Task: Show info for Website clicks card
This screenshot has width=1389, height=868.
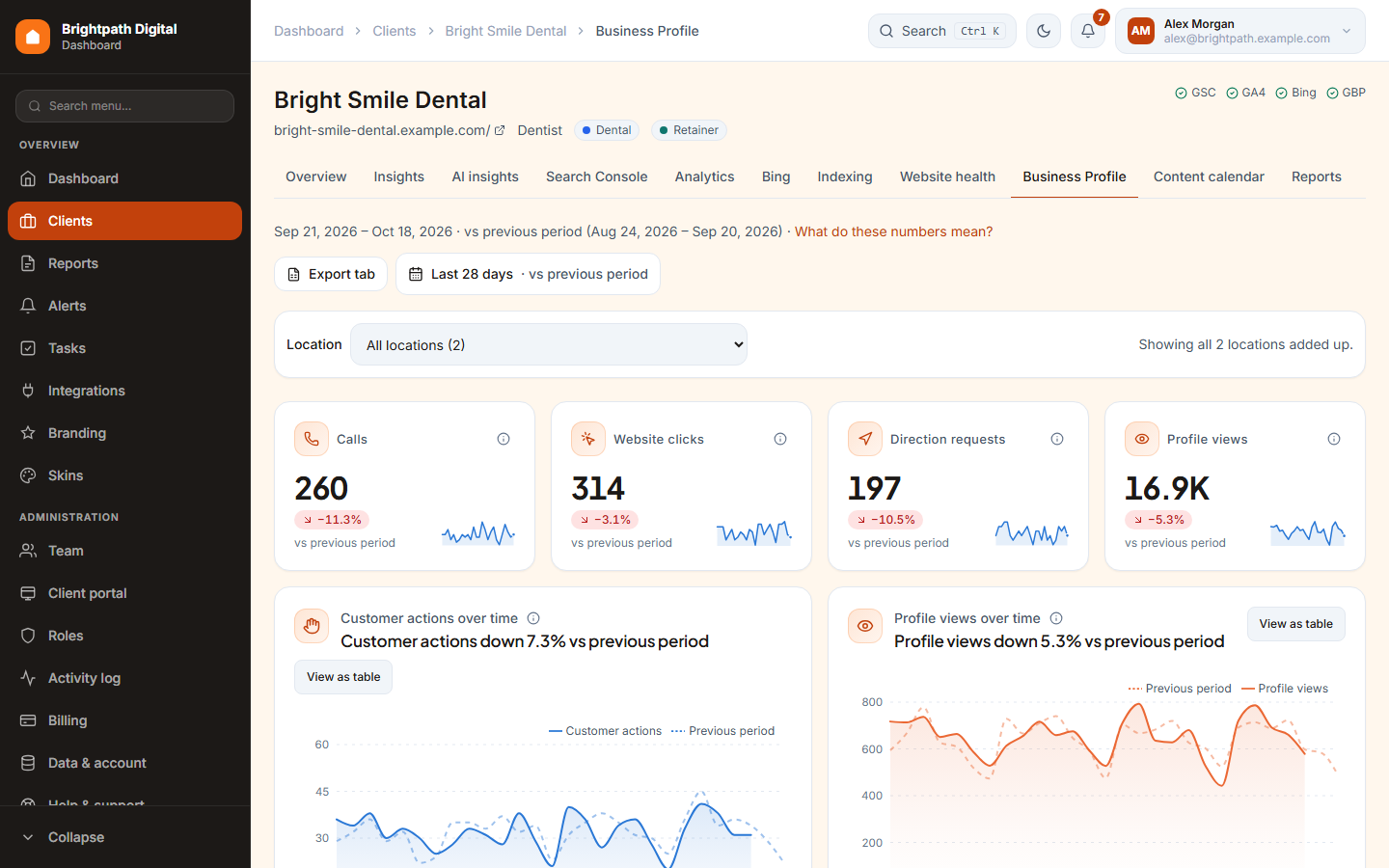Action: tap(780, 439)
